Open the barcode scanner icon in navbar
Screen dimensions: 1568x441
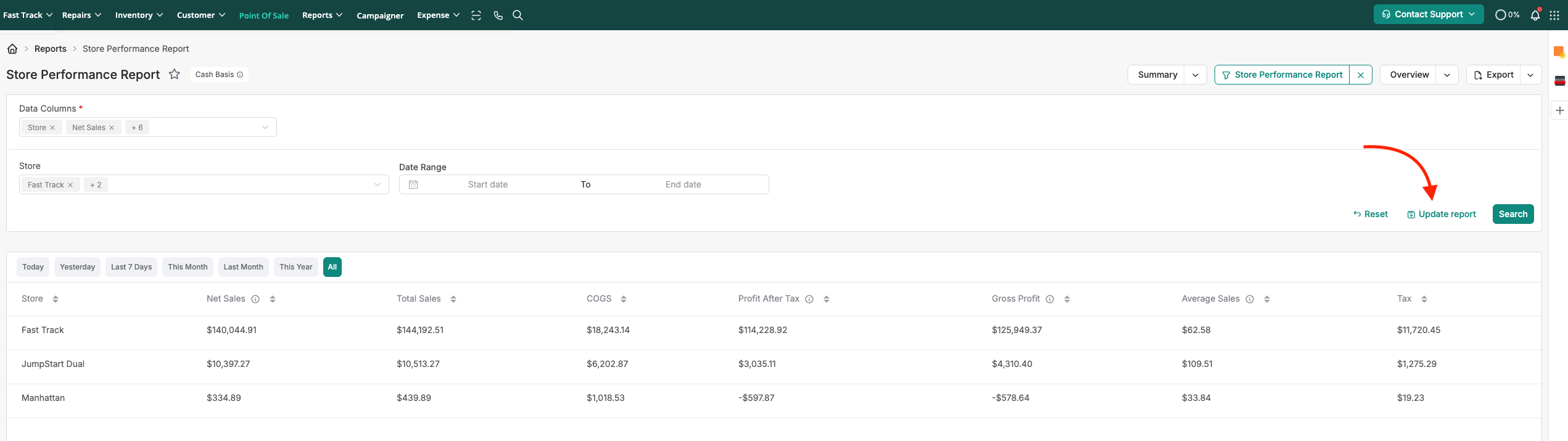point(476,15)
